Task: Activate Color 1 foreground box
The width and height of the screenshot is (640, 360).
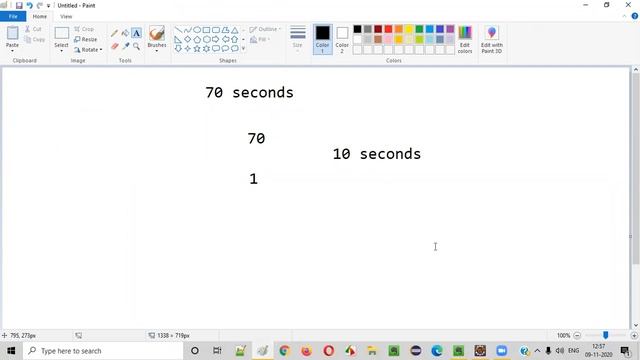Action: click(322, 40)
